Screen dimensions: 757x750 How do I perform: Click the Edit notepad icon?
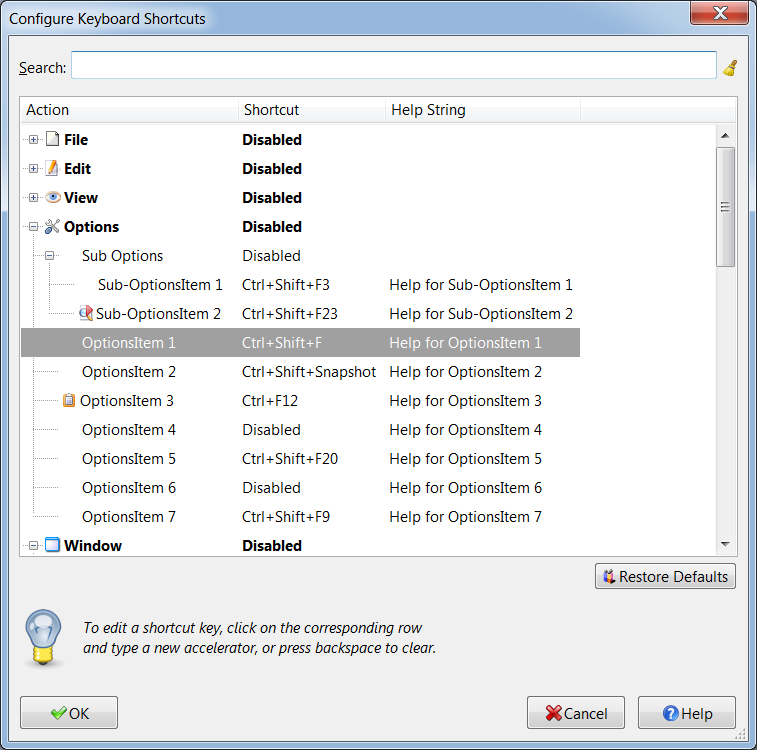click(x=53, y=169)
